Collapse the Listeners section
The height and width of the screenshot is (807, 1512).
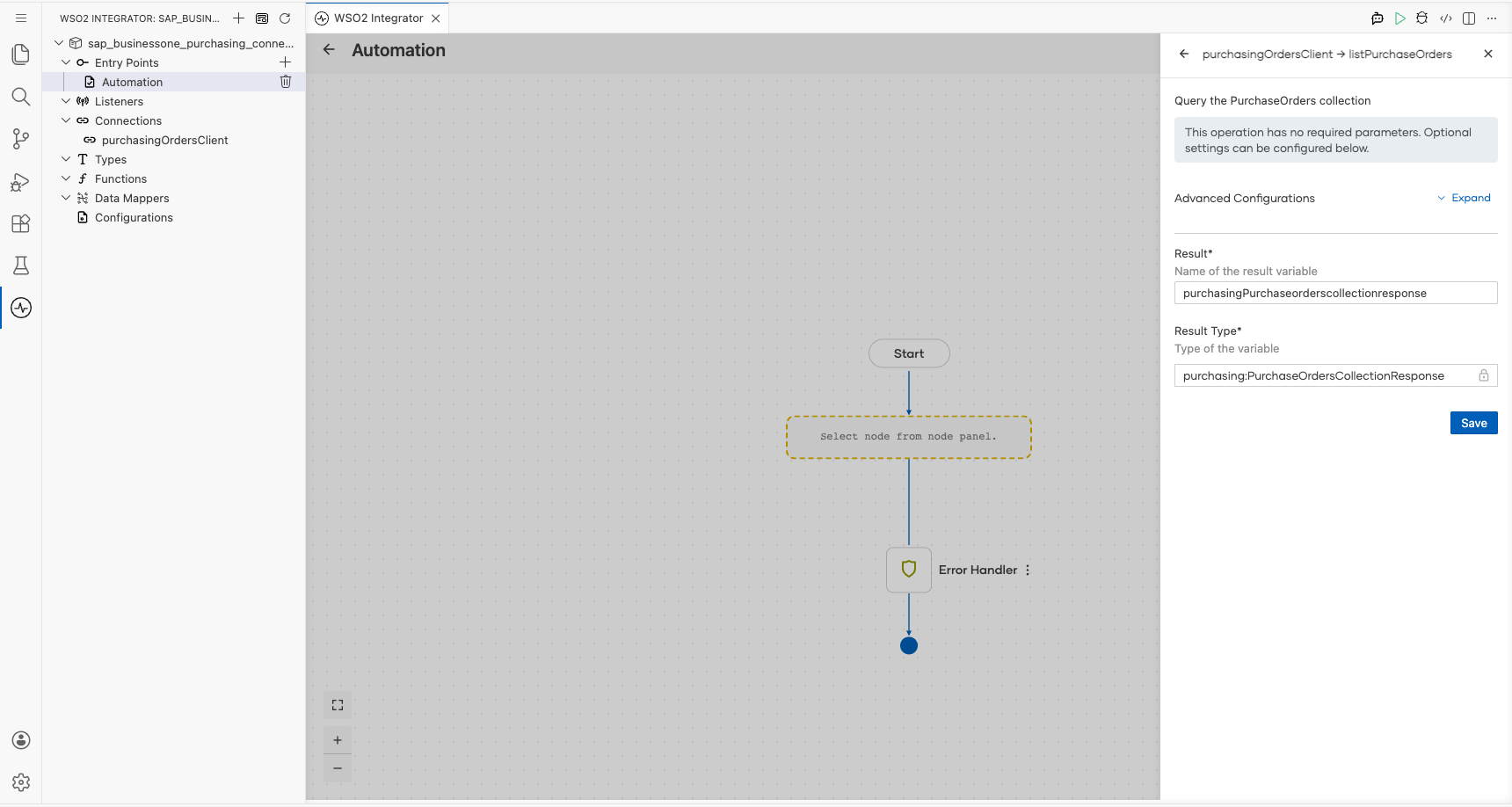click(66, 101)
